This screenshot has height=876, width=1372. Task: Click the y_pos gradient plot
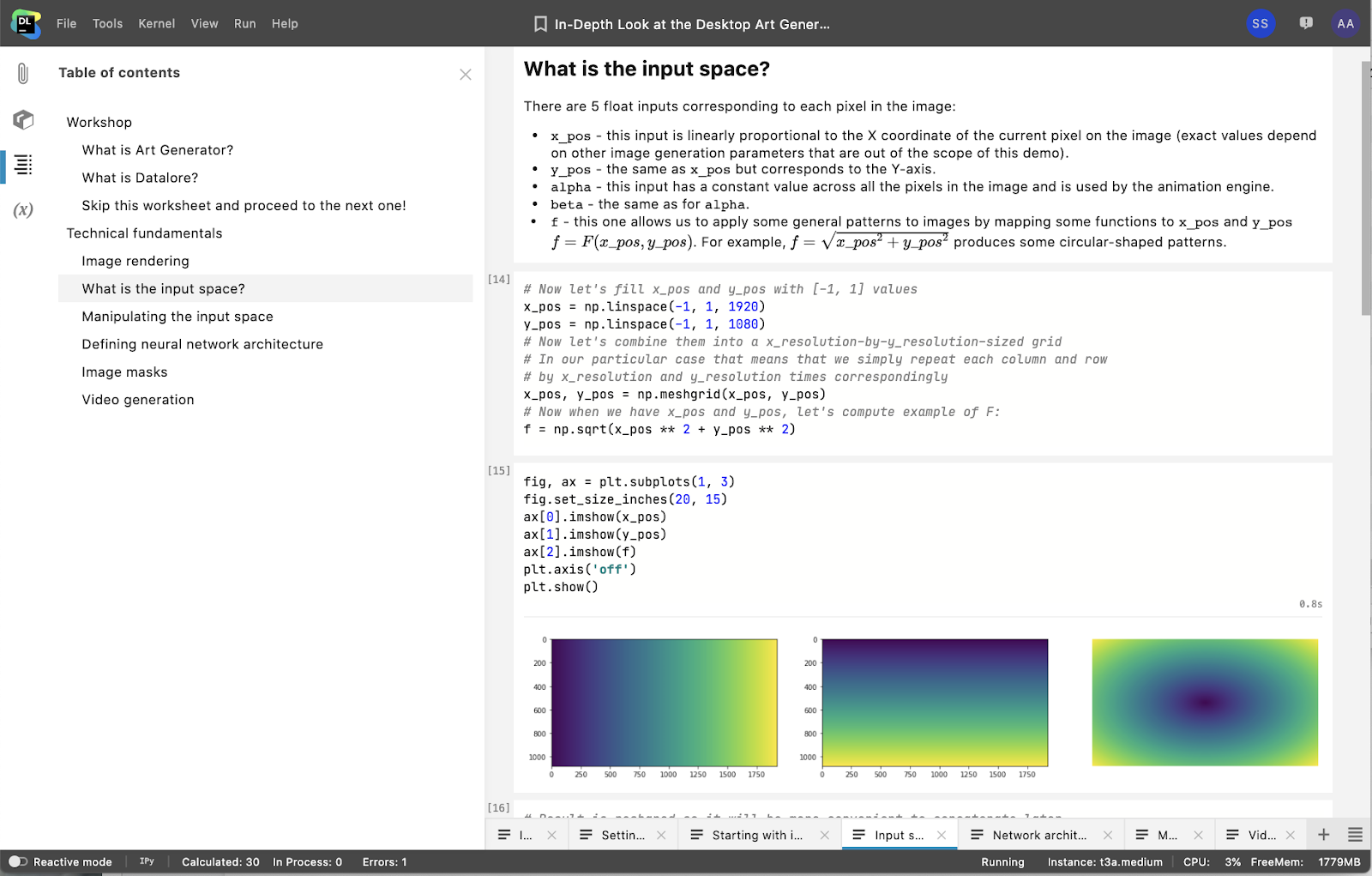pos(935,702)
